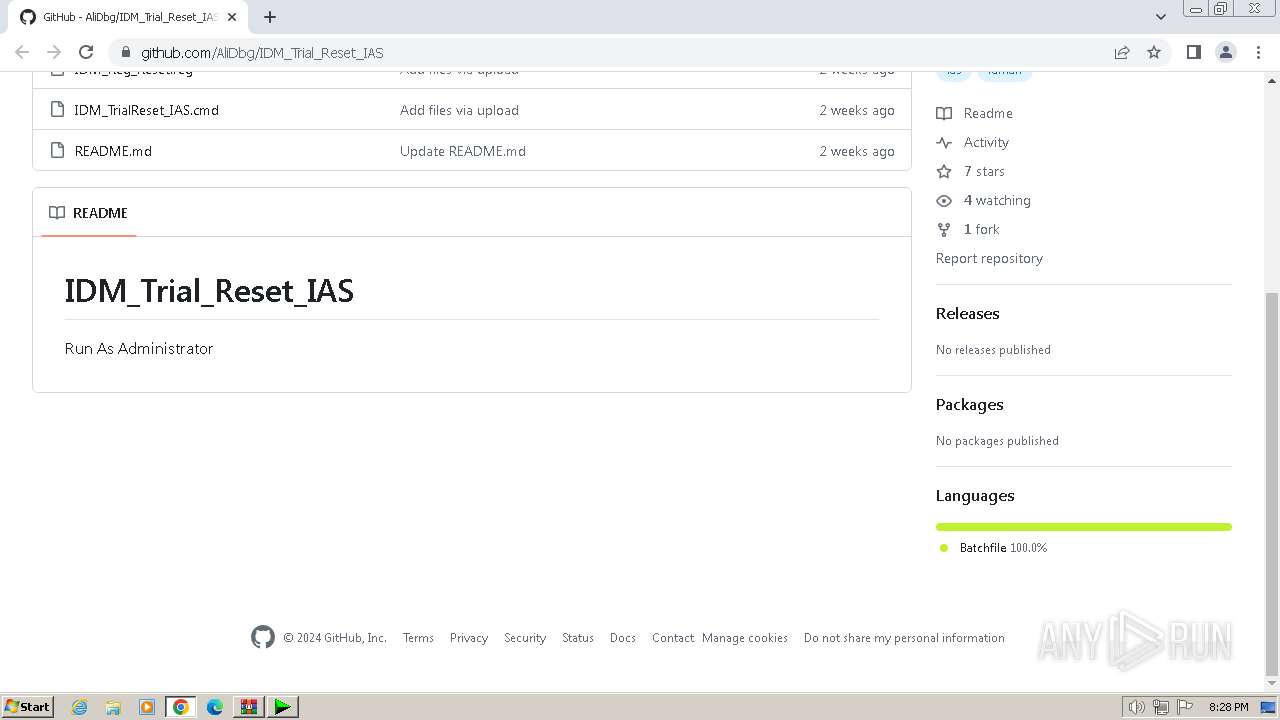Open the Windows Start menu

(28, 706)
